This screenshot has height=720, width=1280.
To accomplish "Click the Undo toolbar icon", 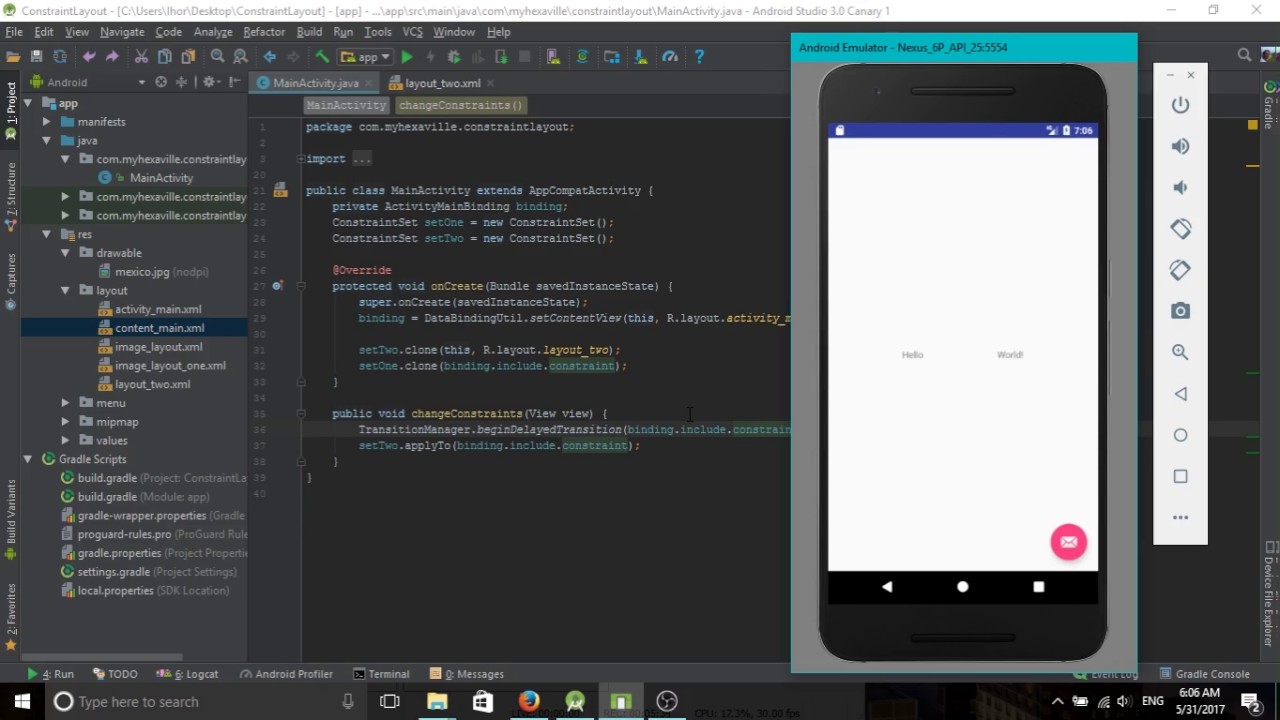I will pyautogui.click(x=90, y=57).
